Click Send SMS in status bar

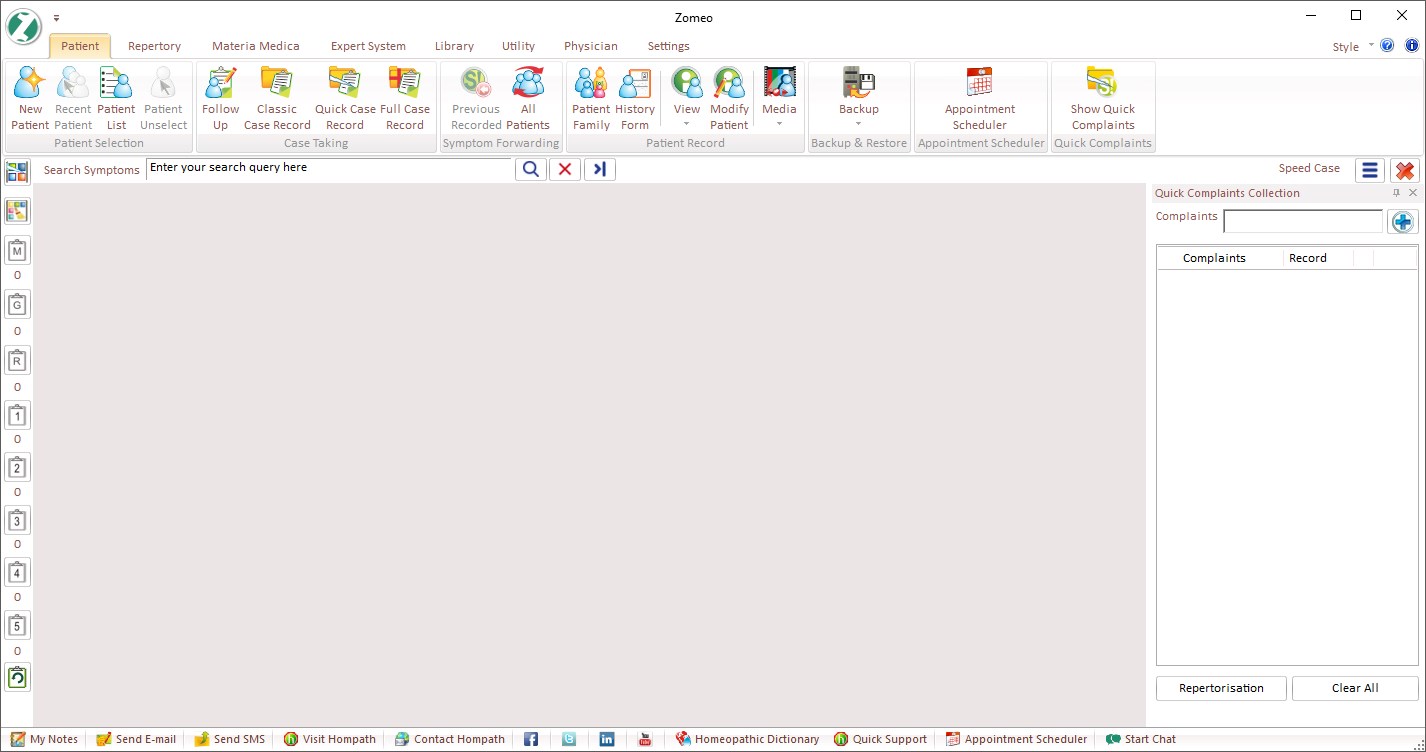pos(230,739)
